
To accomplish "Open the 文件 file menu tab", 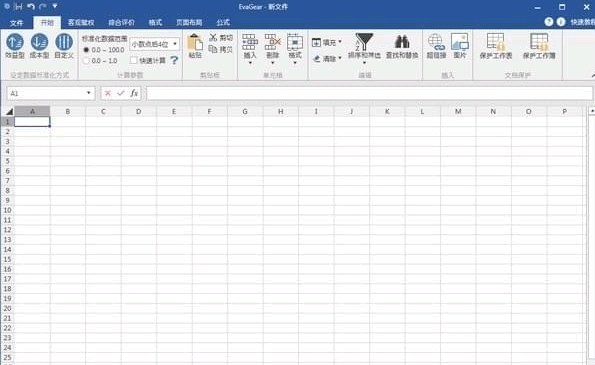I will click(16, 23).
